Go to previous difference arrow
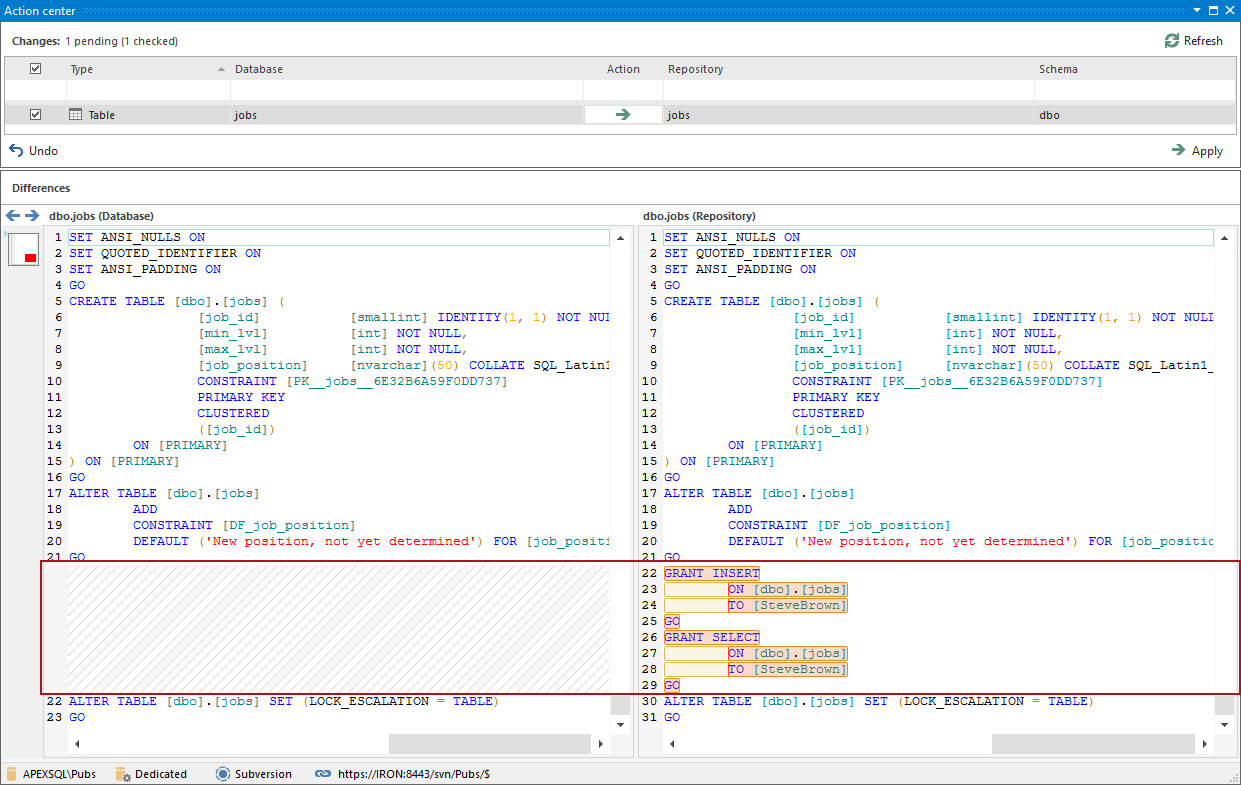 pyautogui.click(x=13, y=216)
